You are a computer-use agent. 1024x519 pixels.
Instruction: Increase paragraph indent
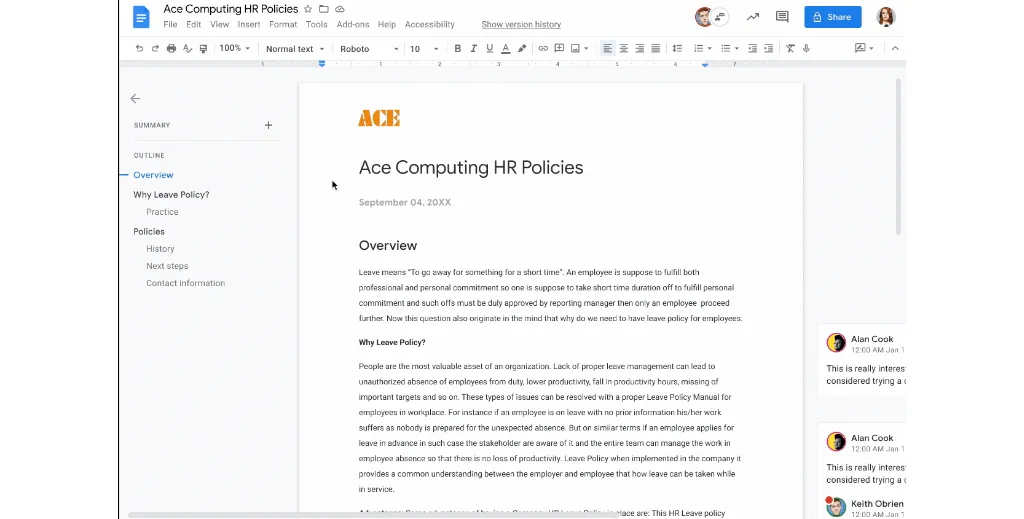coord(769,48)
